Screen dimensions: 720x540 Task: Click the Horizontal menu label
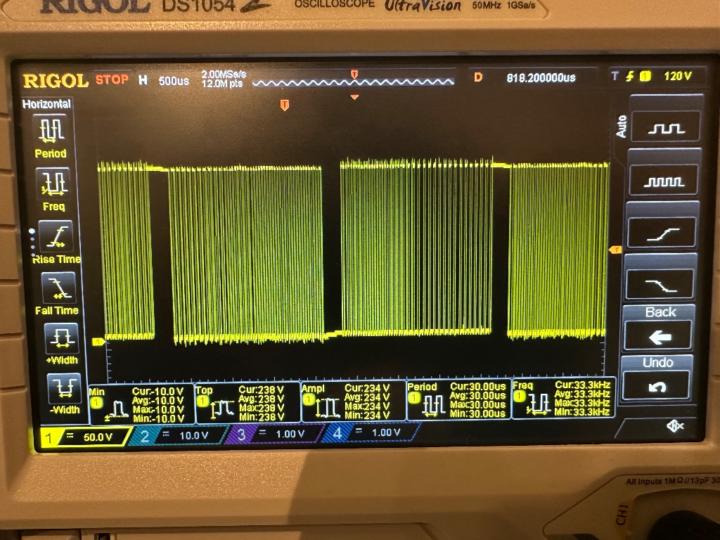tap(46, 104)
